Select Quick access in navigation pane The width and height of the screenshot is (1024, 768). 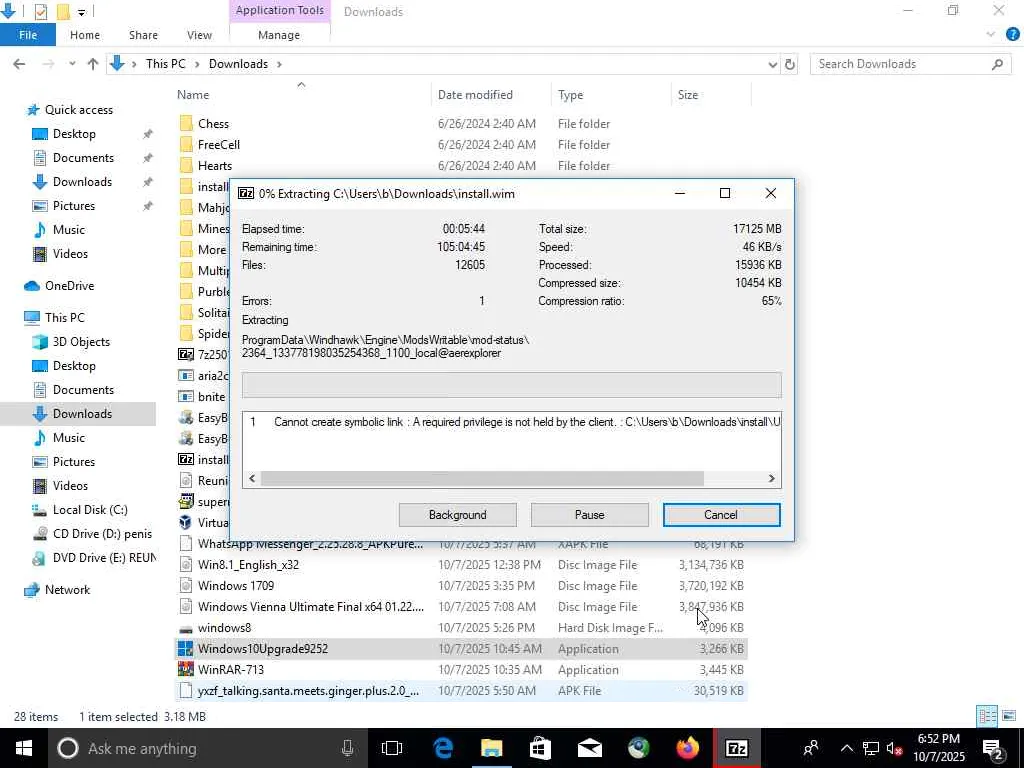point(78,110)
